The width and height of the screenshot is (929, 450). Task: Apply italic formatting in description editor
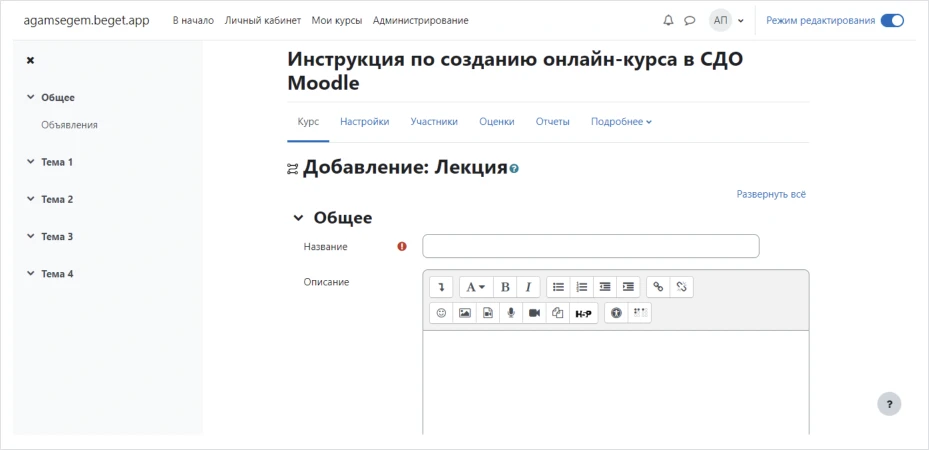528,287
